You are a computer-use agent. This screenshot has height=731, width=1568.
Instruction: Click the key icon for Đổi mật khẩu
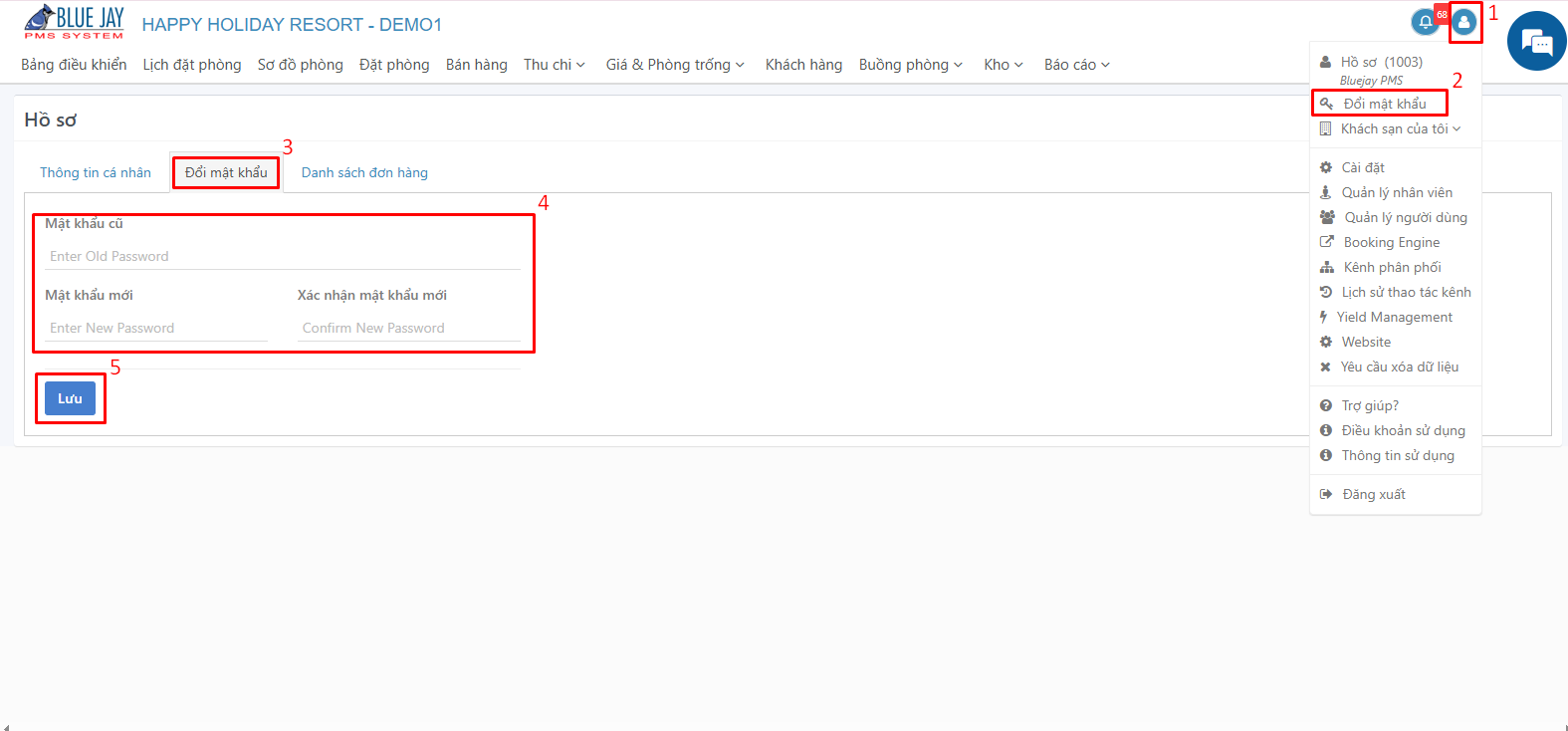click(x=1326, y=104)
